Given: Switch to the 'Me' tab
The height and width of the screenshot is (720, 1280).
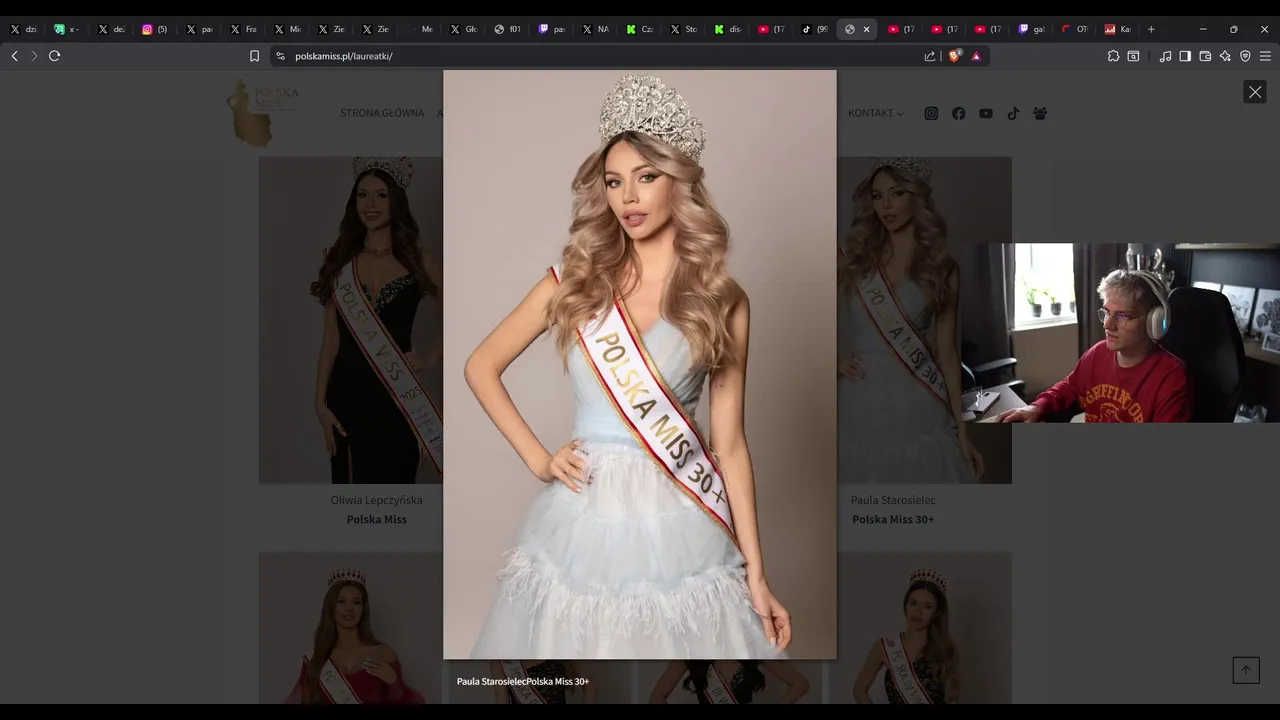Looking at the screenshot, I should [x=420, y=29].
